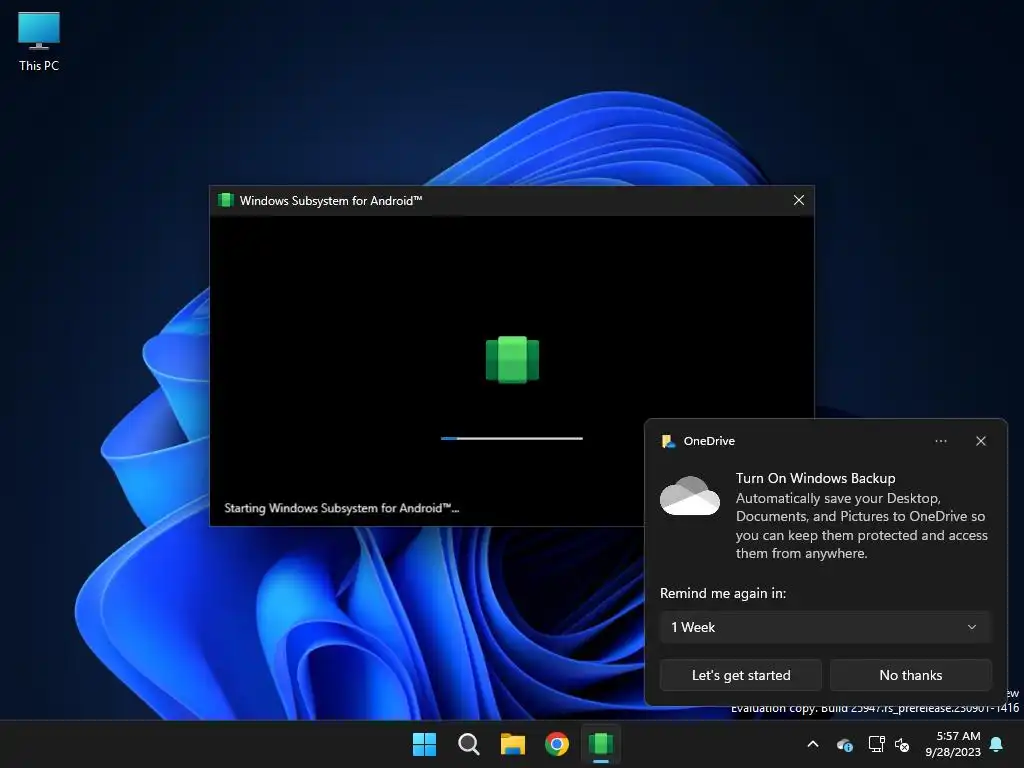Open the Windows Start menu
Screen dimensions: 1024x768
(424, 744)
